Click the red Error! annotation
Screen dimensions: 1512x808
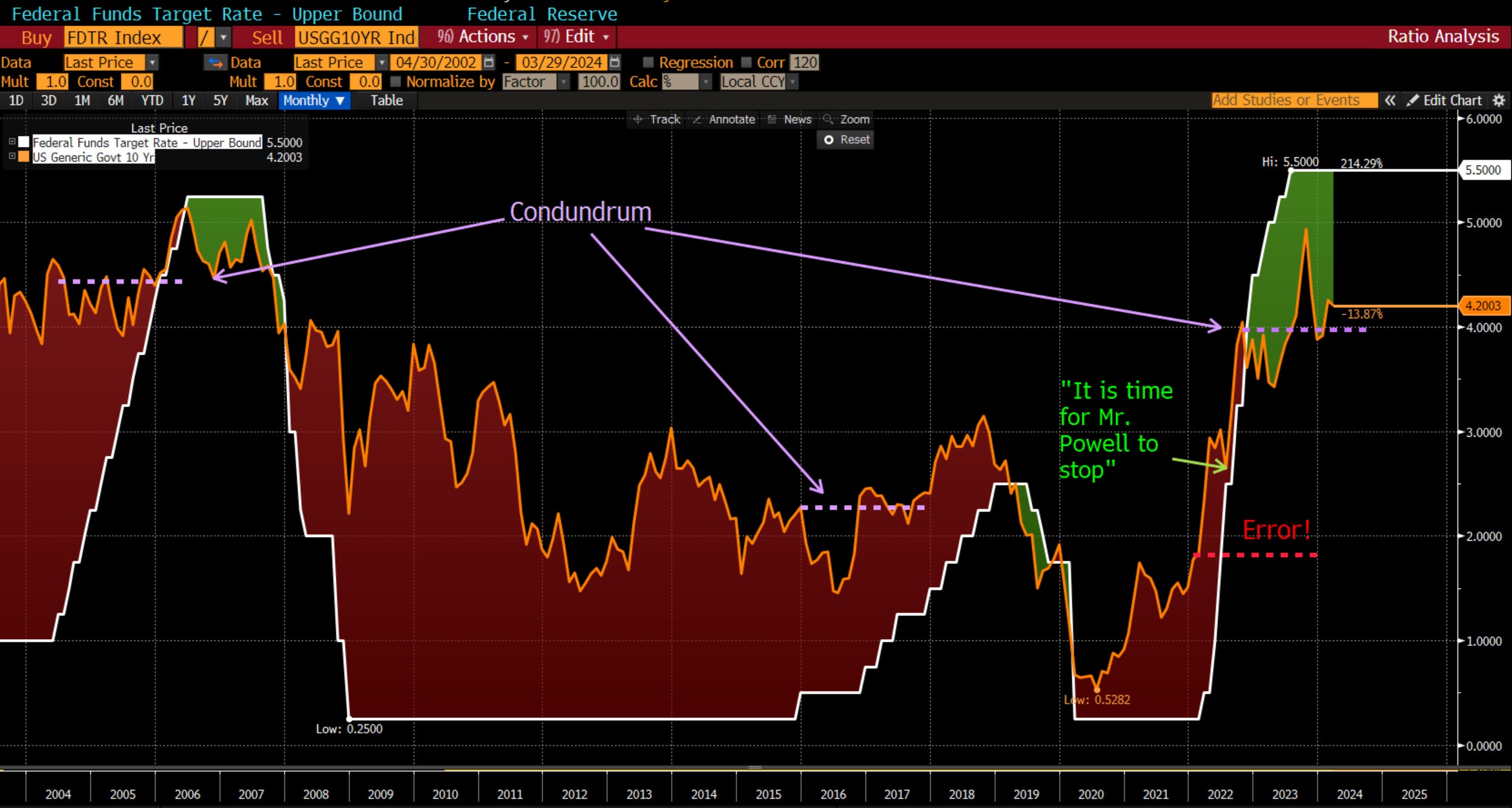(x=1276, y=530)
